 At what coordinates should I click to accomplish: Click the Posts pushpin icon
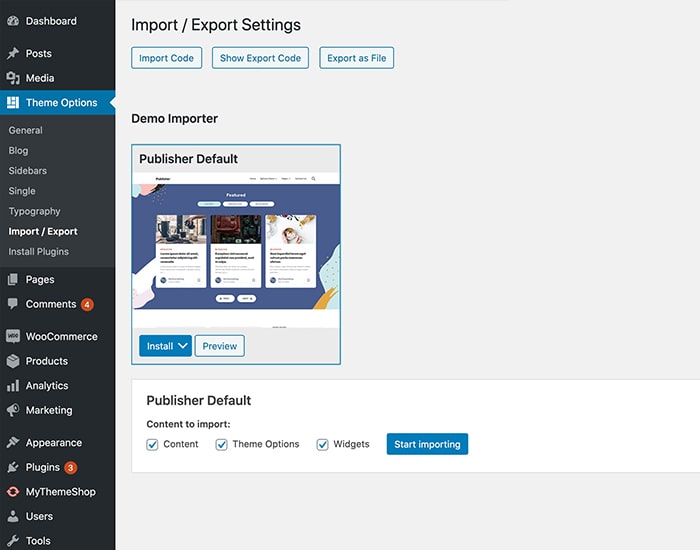coord(13,54)
